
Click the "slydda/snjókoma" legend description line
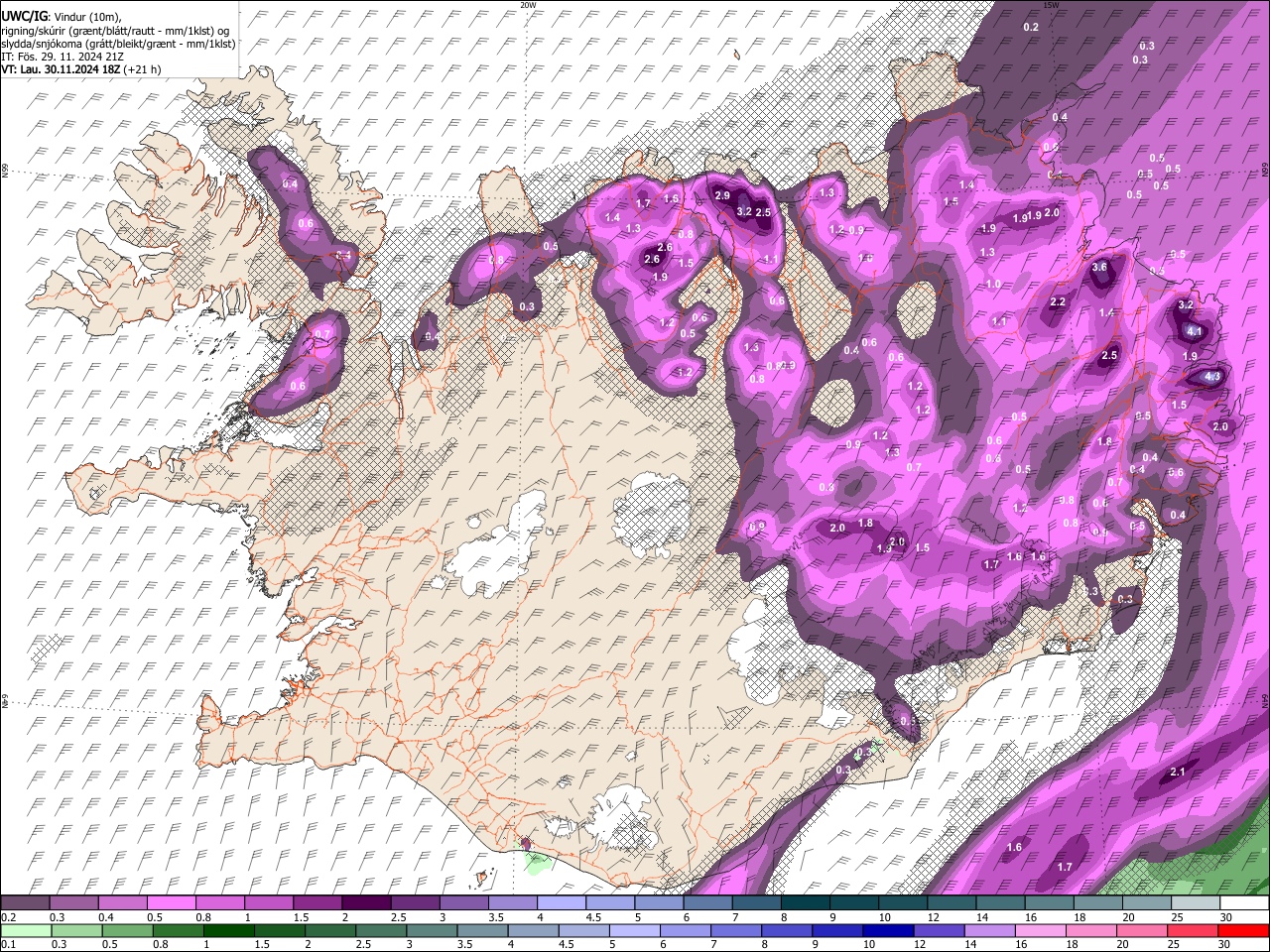[x=118, y=44]
